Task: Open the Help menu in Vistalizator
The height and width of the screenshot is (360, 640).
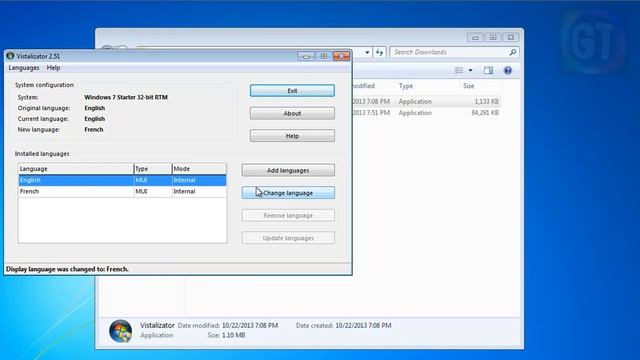Action: 53,68
